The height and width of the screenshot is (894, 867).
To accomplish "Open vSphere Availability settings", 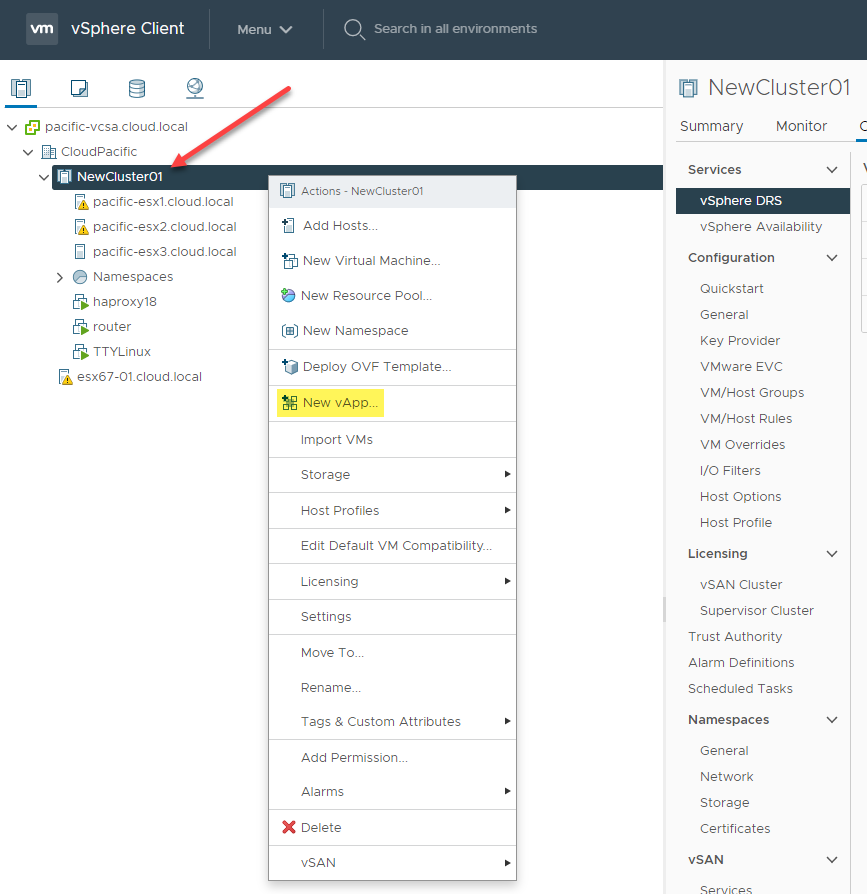I will tap(763, 227).
